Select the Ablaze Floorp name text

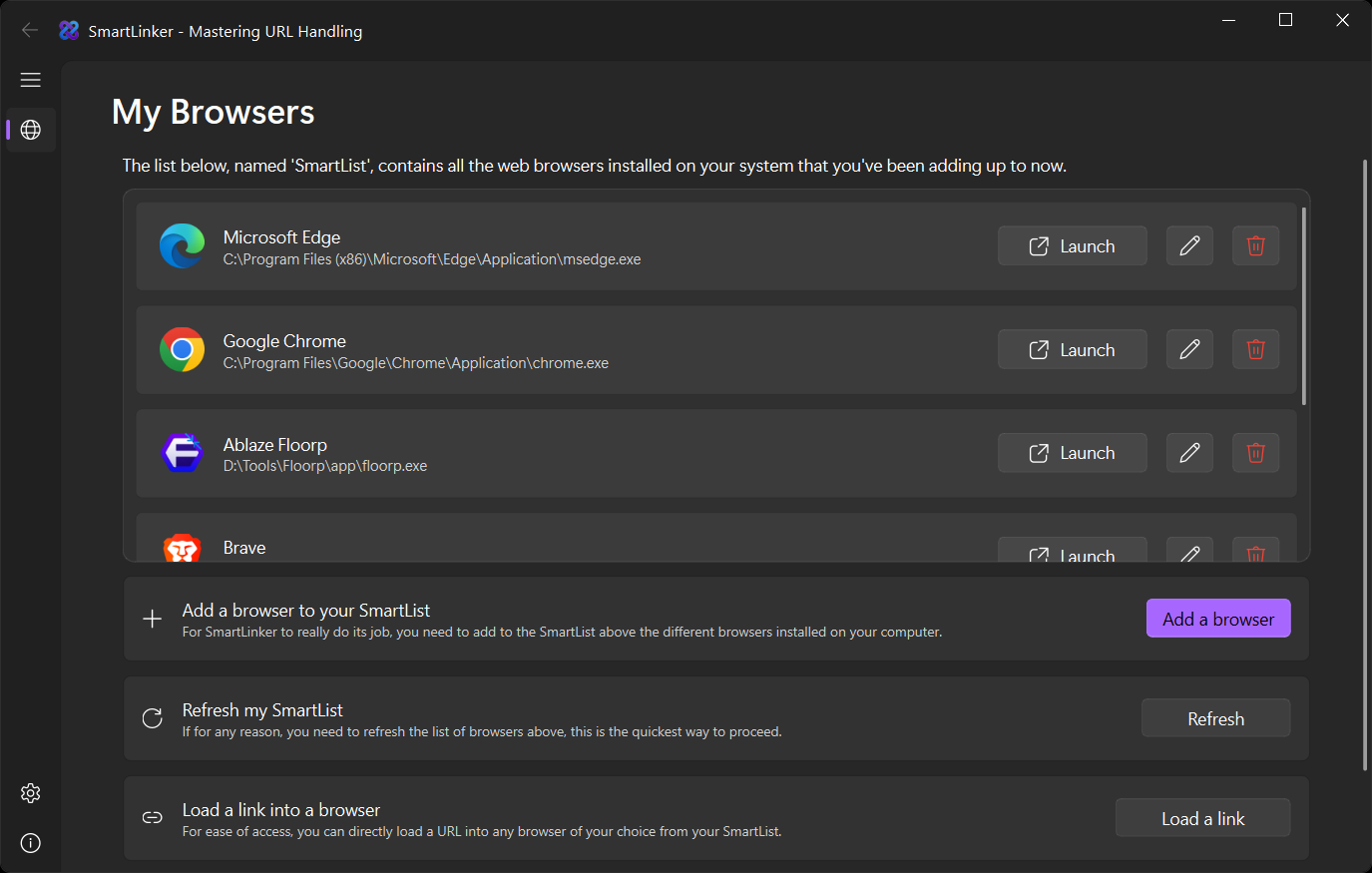point(275,444)
